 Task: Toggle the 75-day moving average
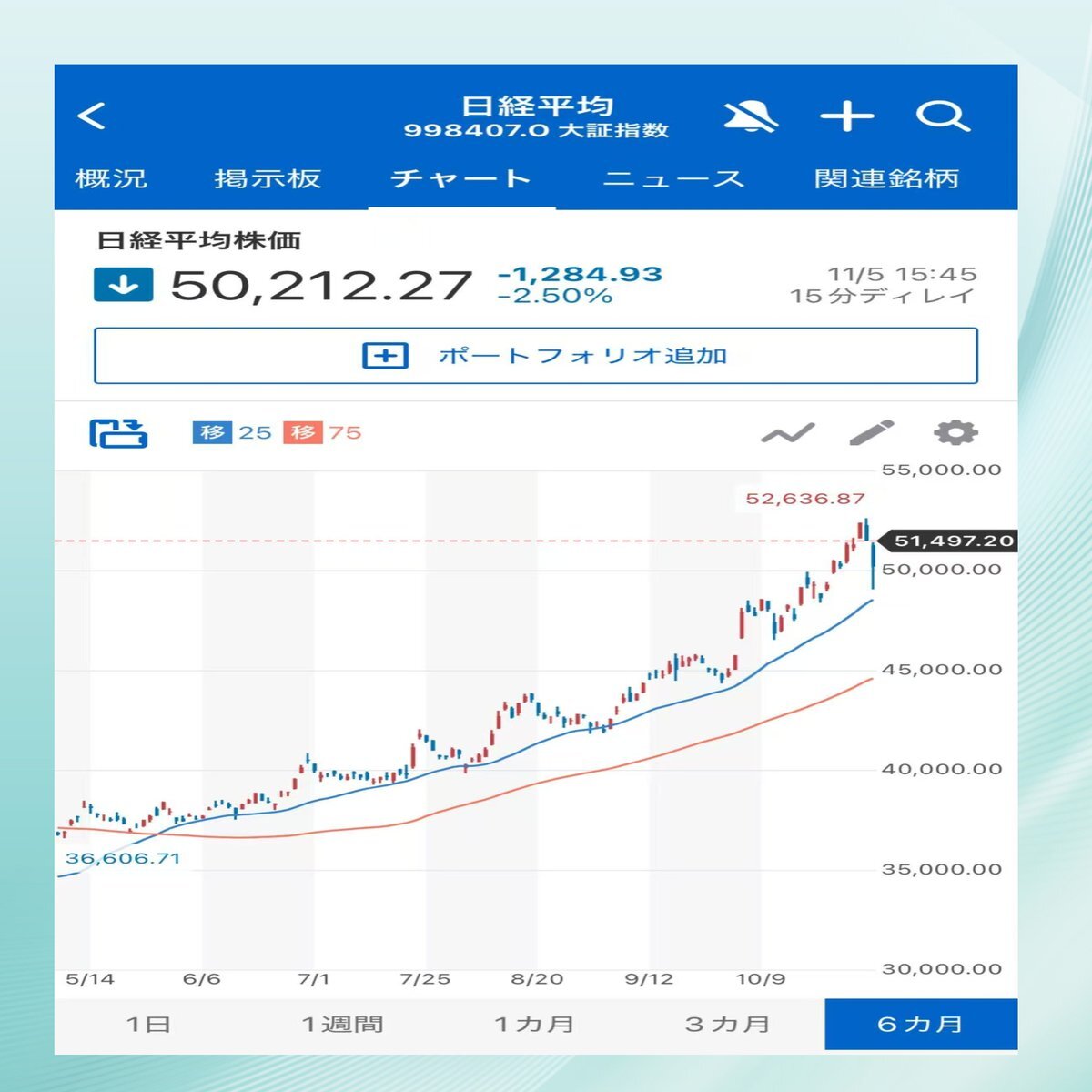pyautogui.click(x=323, y=432)
